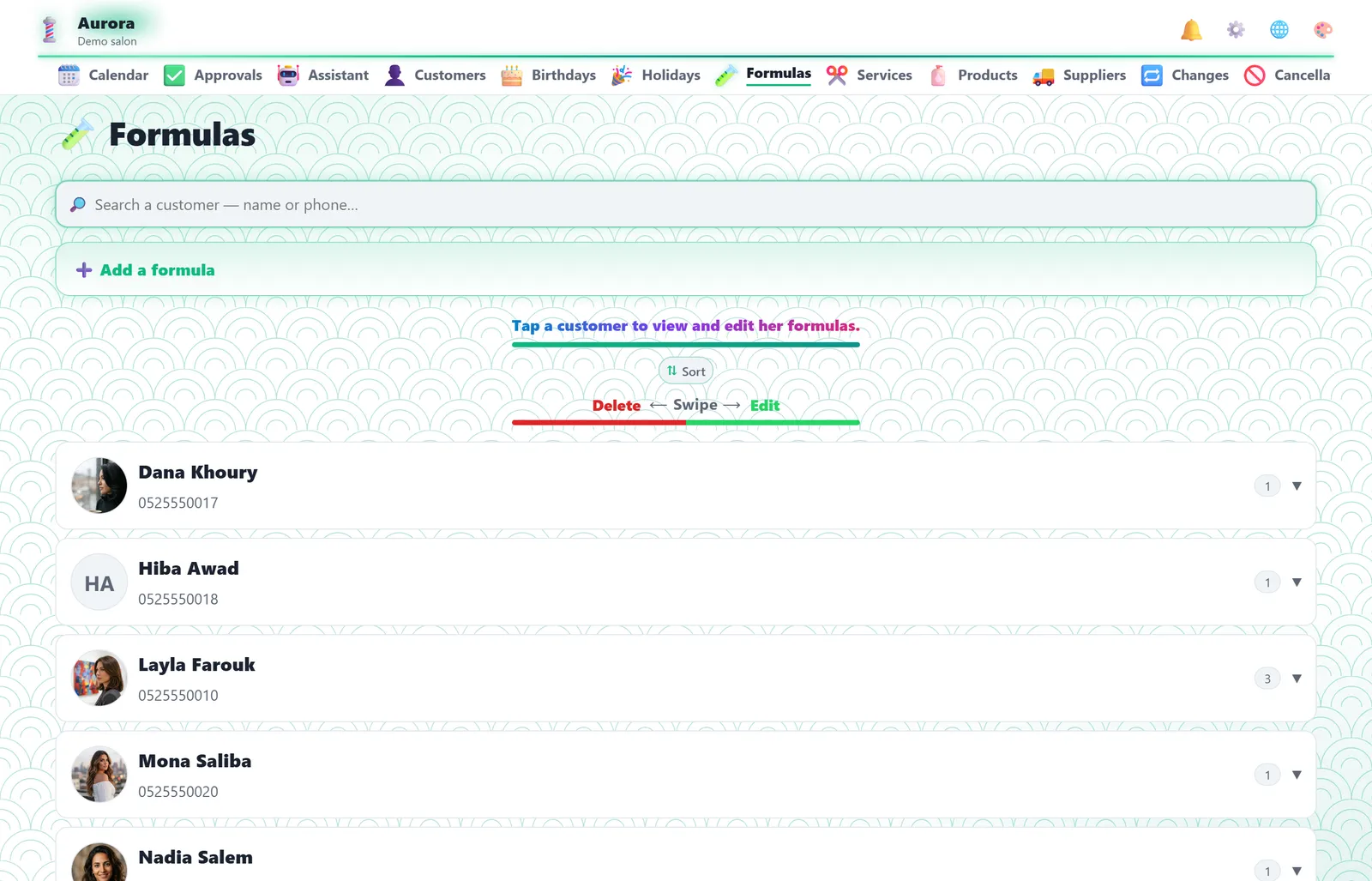Click the Services scissors icon
1372x881 pixels.
(x=837, y=75)
